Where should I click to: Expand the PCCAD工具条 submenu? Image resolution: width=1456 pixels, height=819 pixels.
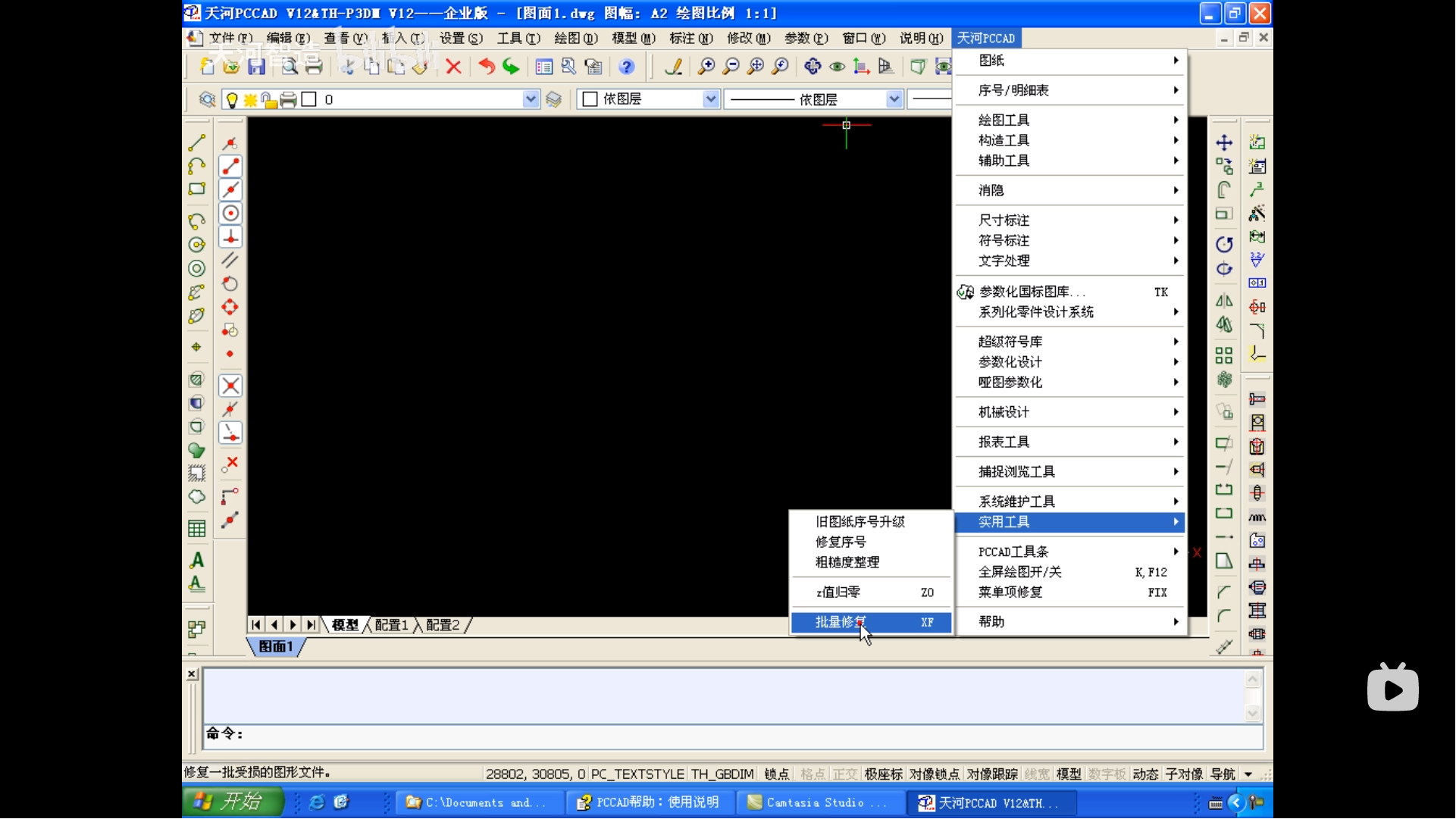1070,552
